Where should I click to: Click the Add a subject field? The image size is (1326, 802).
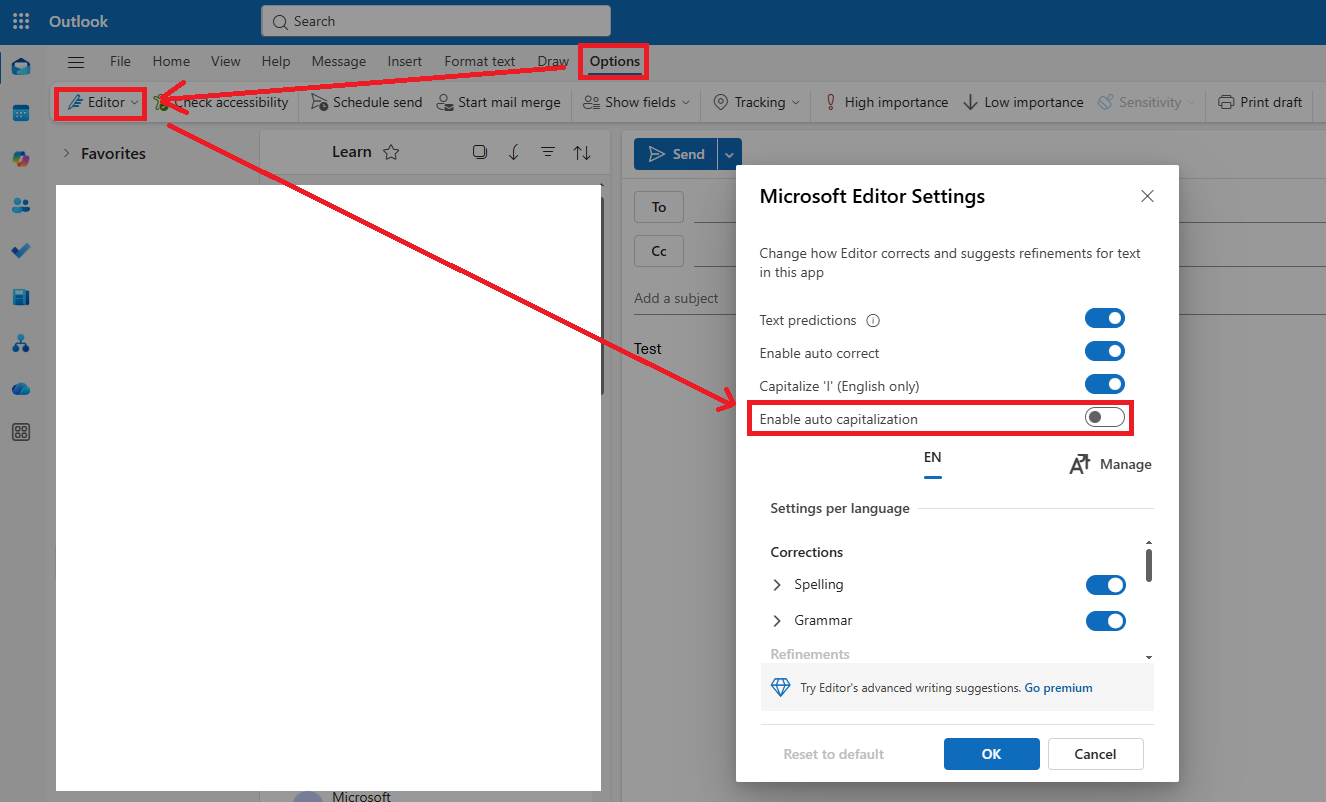[676, 298]
